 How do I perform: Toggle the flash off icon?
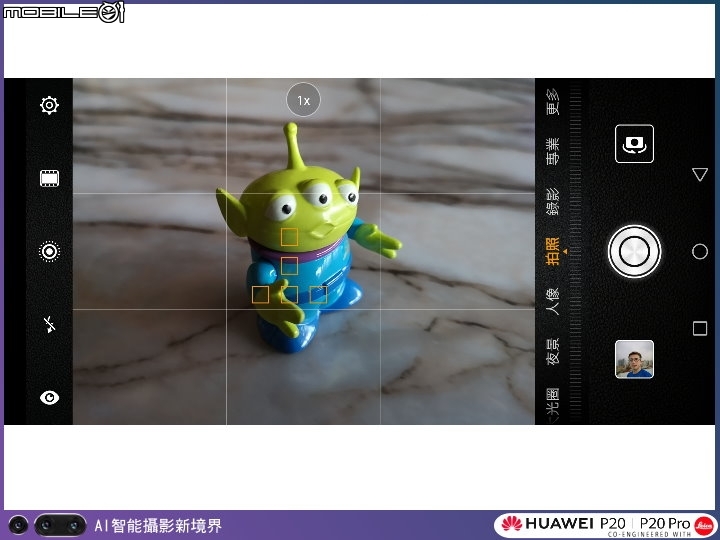pos(49,325)
